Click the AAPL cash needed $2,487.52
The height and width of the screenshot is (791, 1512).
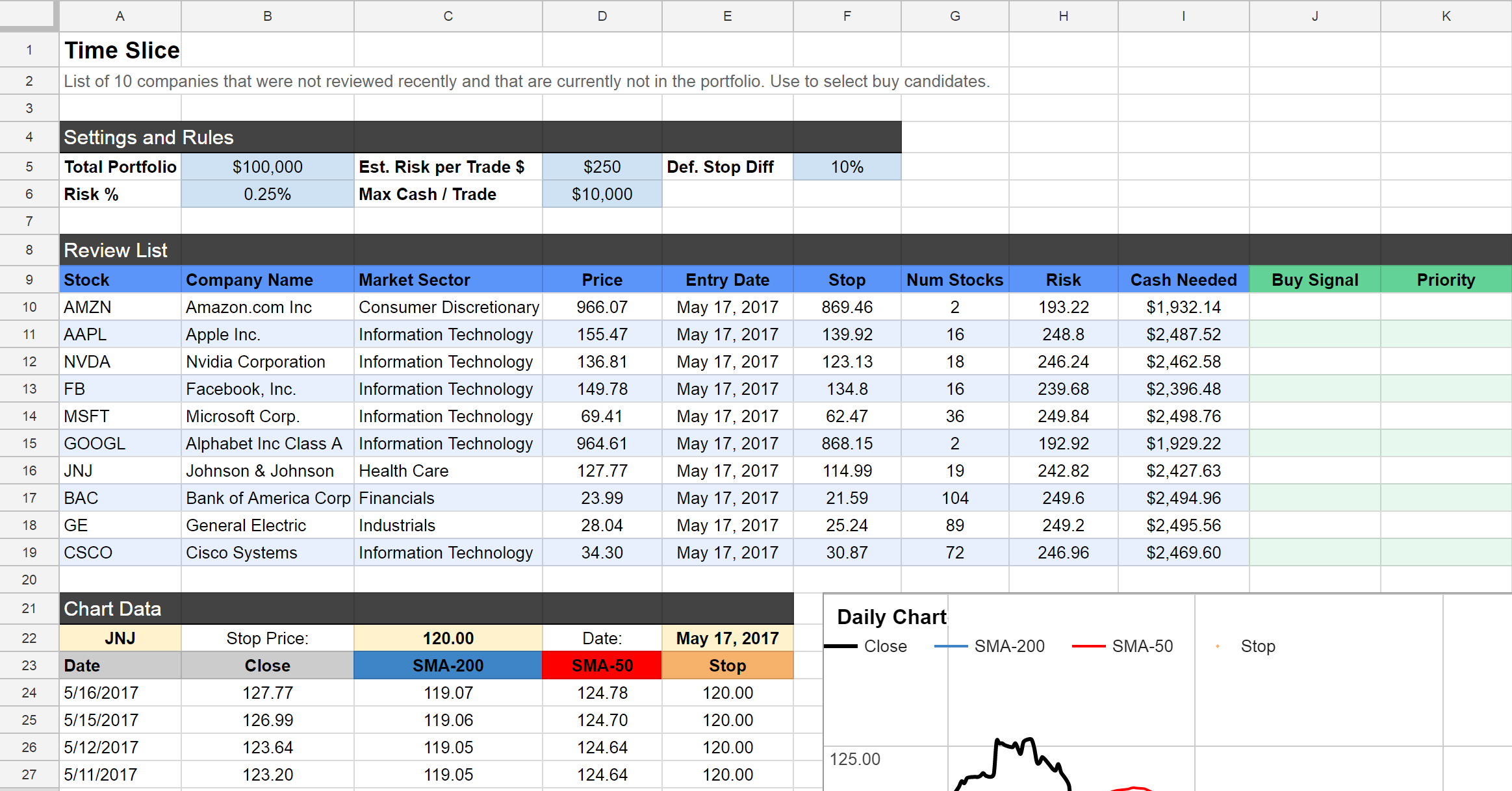point(1184,334)
